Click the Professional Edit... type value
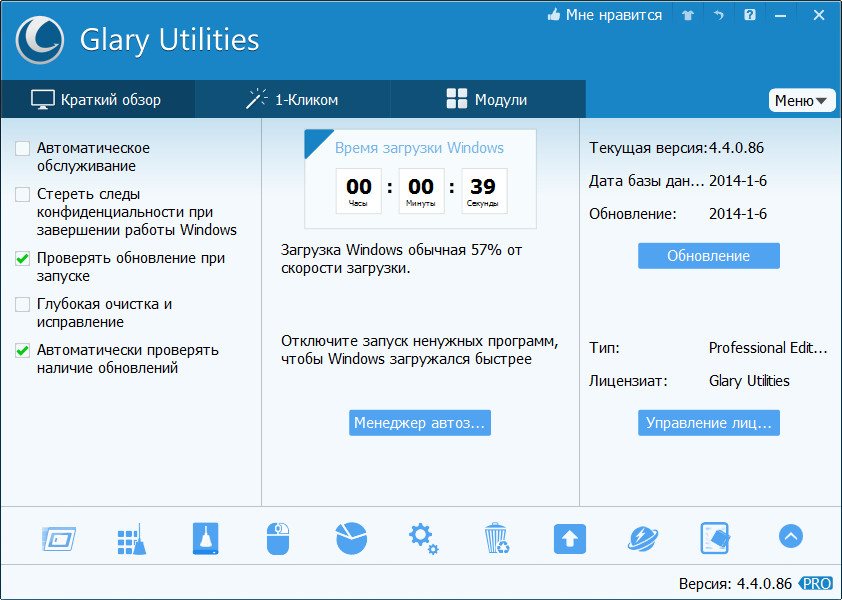Screen dimensions: 842x600 [768, 348]
